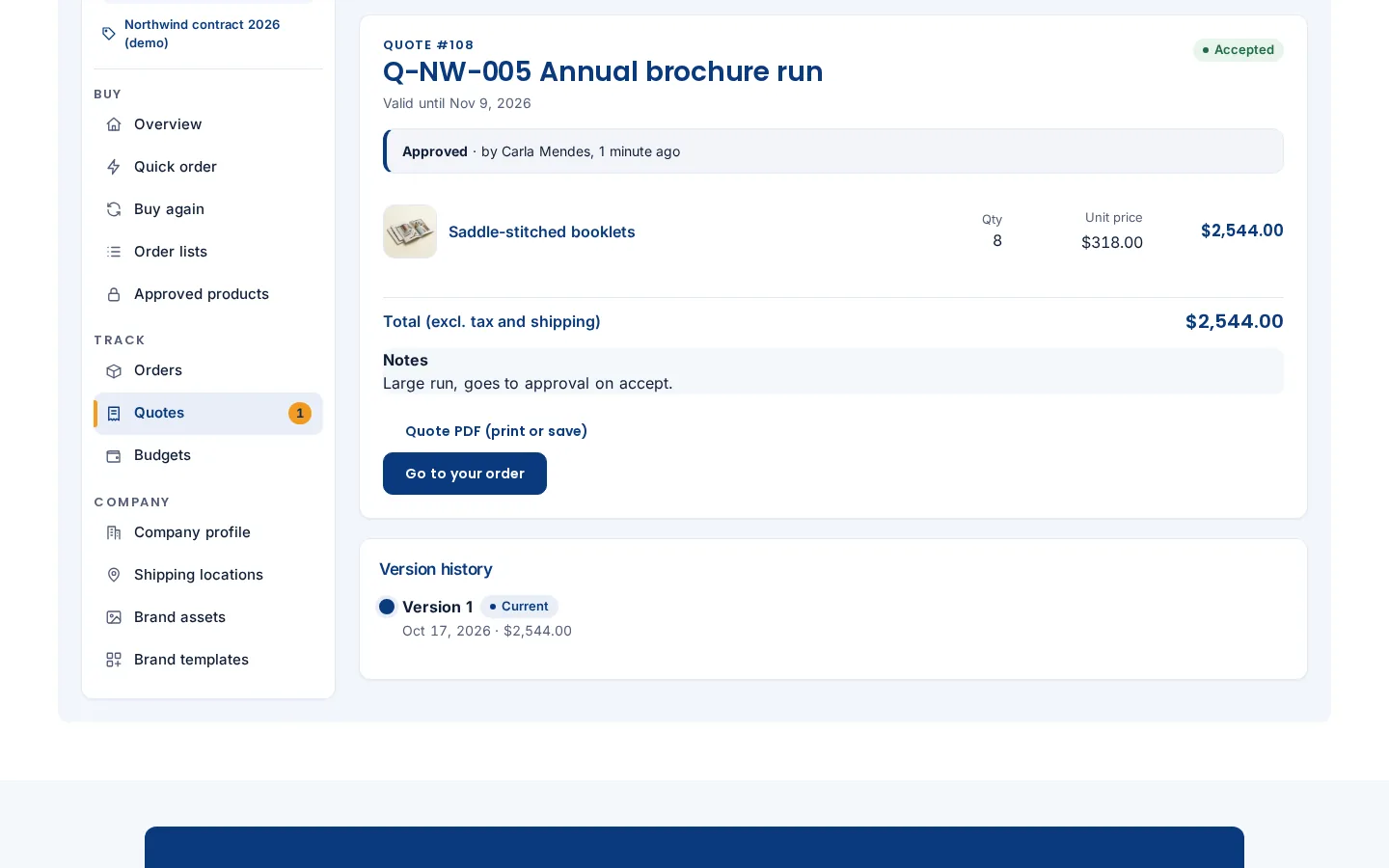Open Company profile
Viewport: 1389px width, 868px height.
(x=208, y=532)
